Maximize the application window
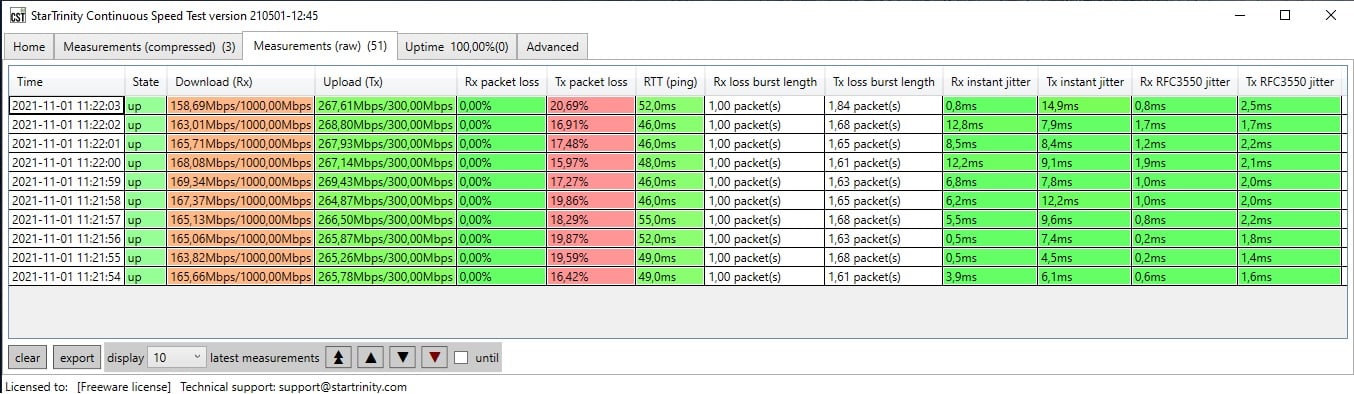 tap(1285, 15)
